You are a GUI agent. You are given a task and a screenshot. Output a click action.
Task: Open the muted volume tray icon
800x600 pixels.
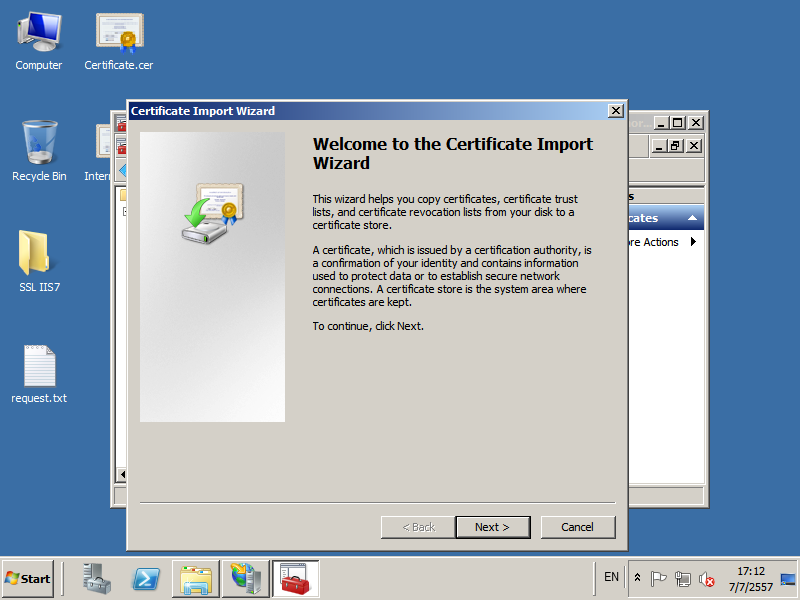coord(707,578)
